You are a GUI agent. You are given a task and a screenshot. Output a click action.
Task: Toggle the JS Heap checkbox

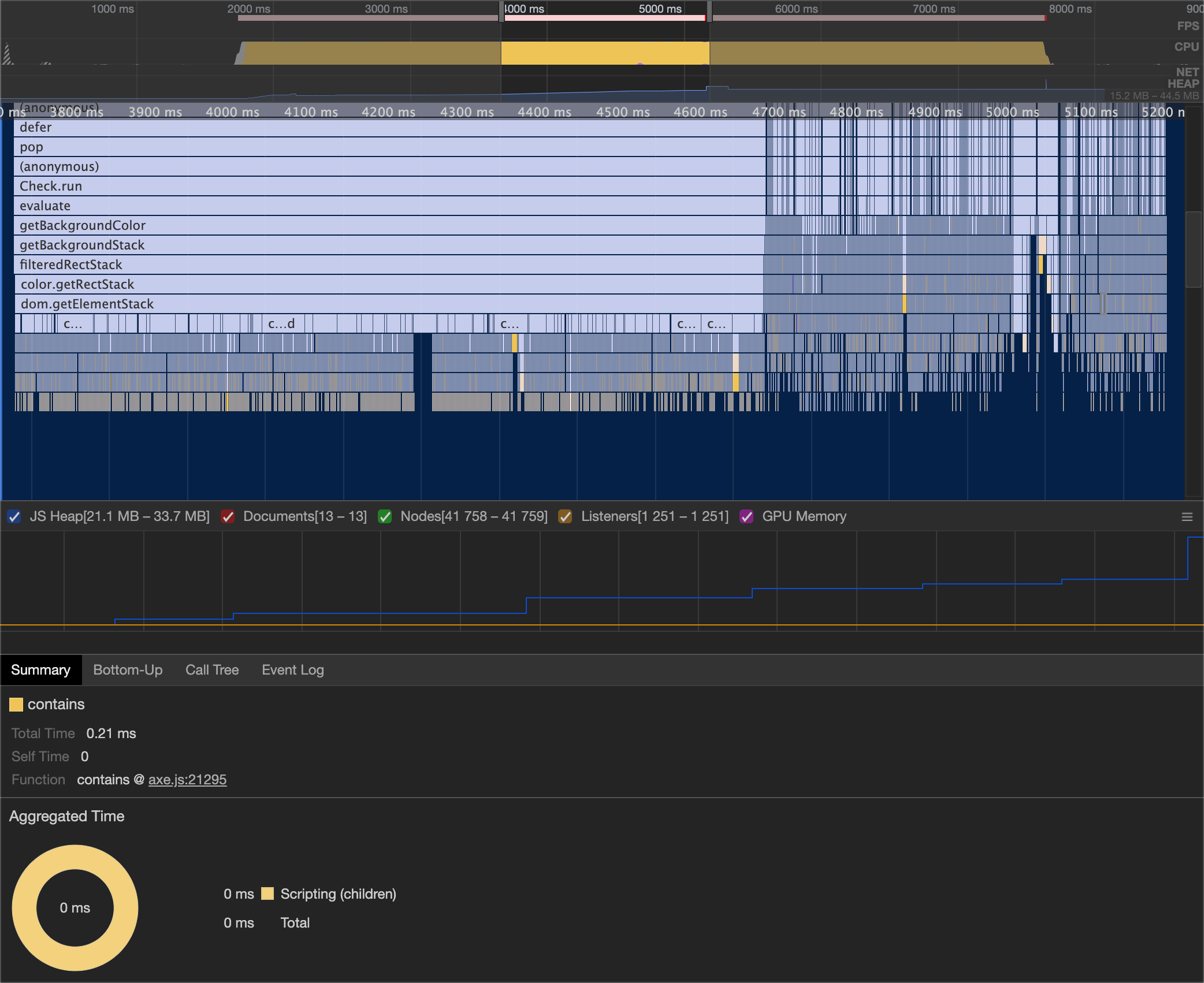[14, 517]
